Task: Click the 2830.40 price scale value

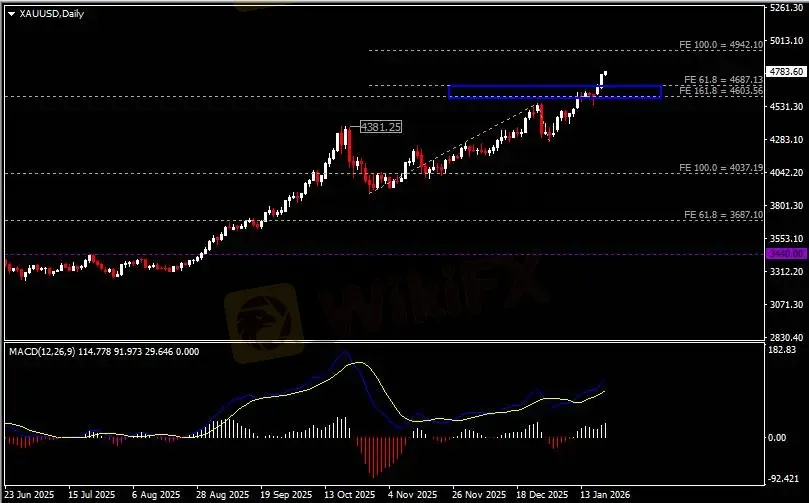Action: point(786,338)
